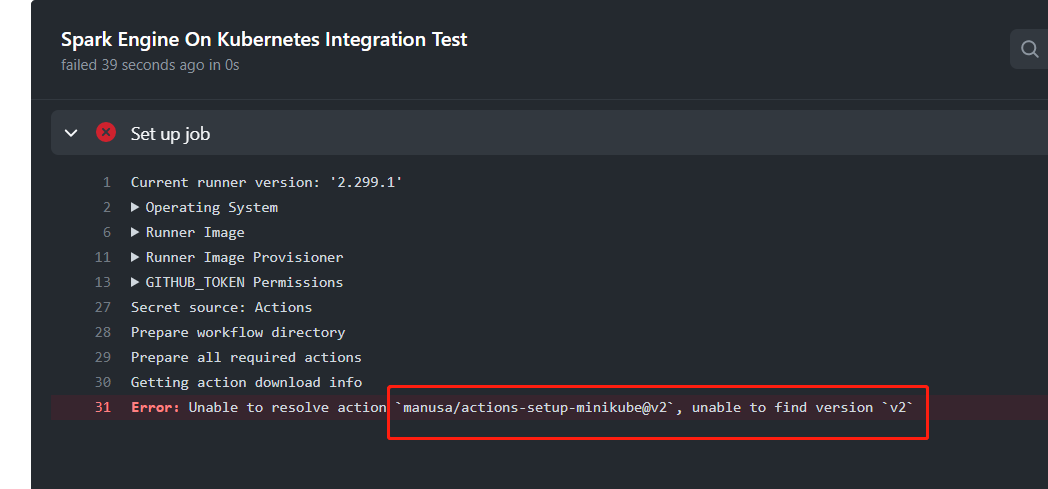Select the 'Prepare all required actions' line
This screenshot has height=489, width=1048.
pyautogui.click(x=246, y=357)
